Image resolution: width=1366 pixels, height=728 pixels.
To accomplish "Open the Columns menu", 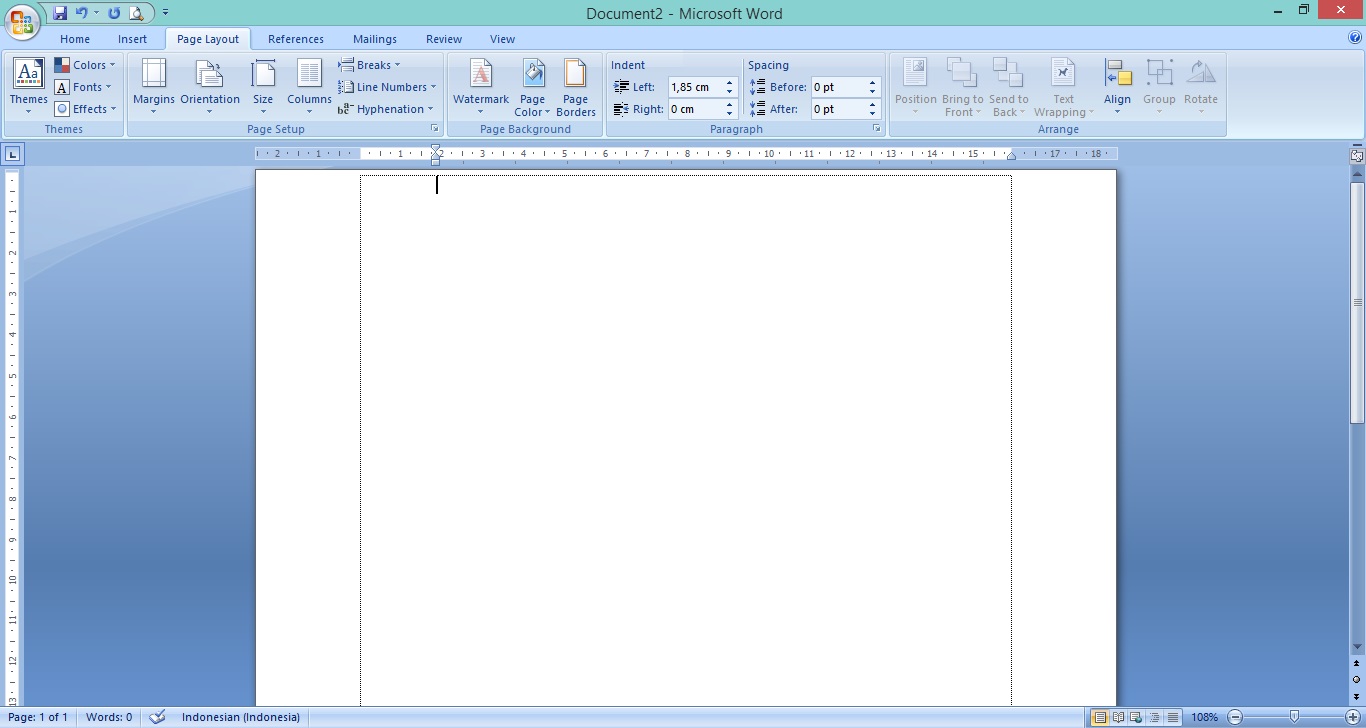I will coord(309,86).
